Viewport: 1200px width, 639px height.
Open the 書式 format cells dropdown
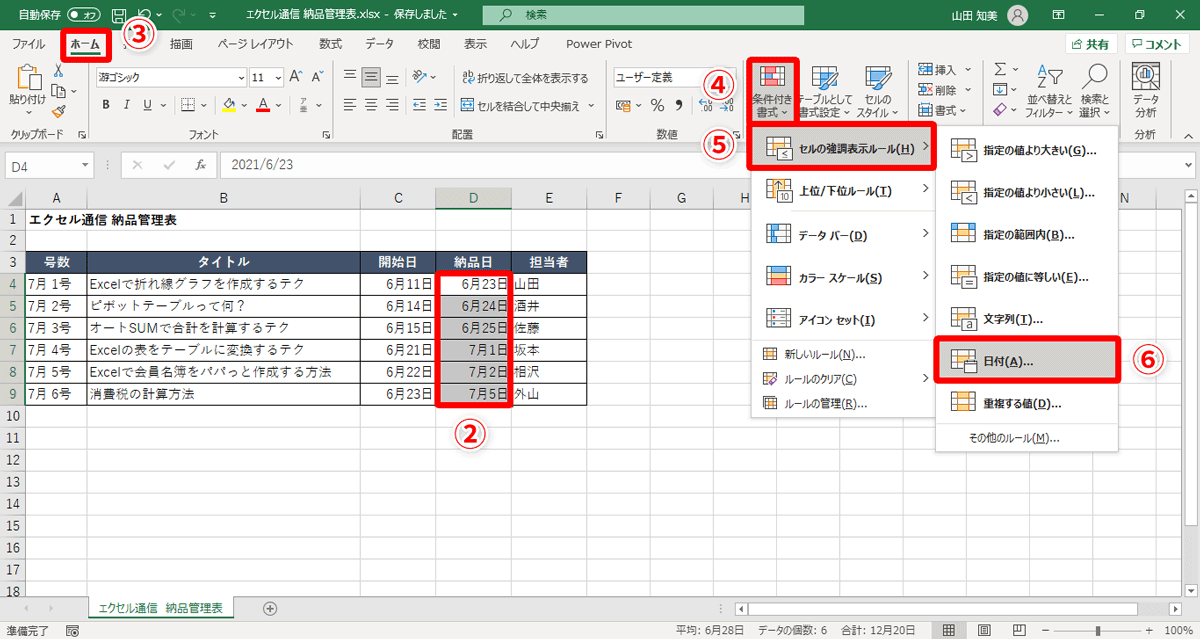point(943,110)
